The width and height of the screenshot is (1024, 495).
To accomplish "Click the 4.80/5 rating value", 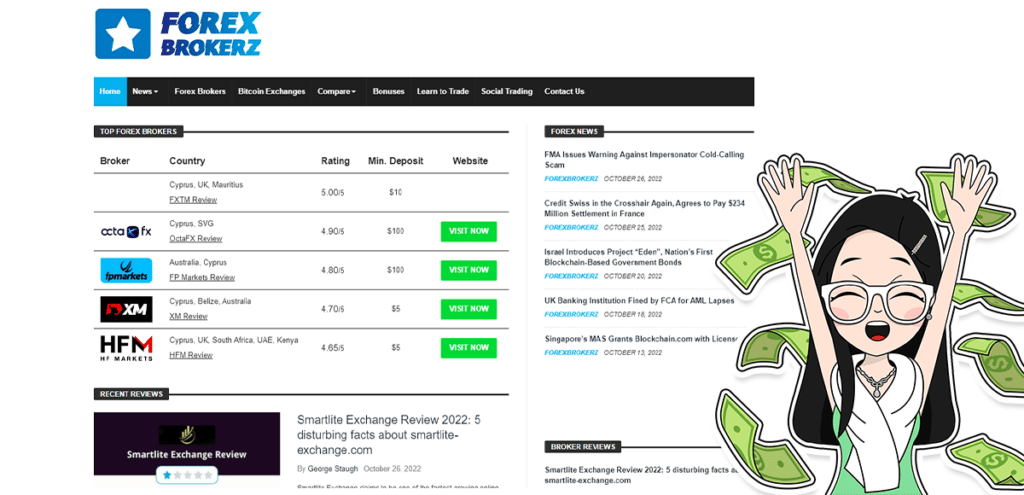I will click(x=333, y=270).
